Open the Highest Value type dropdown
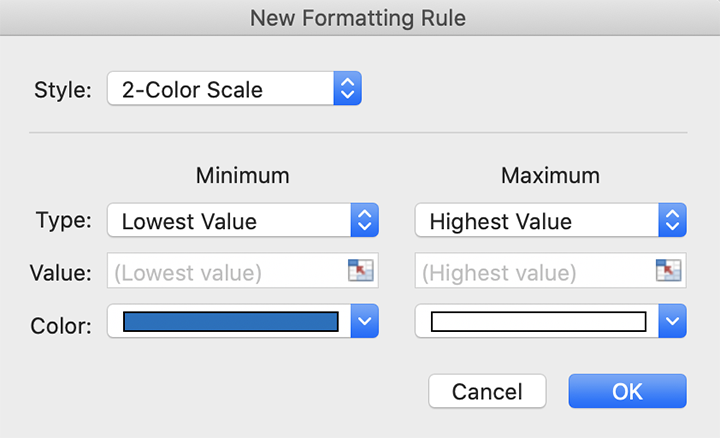Viewport: 720px width, 438px height. coord(551,220)
